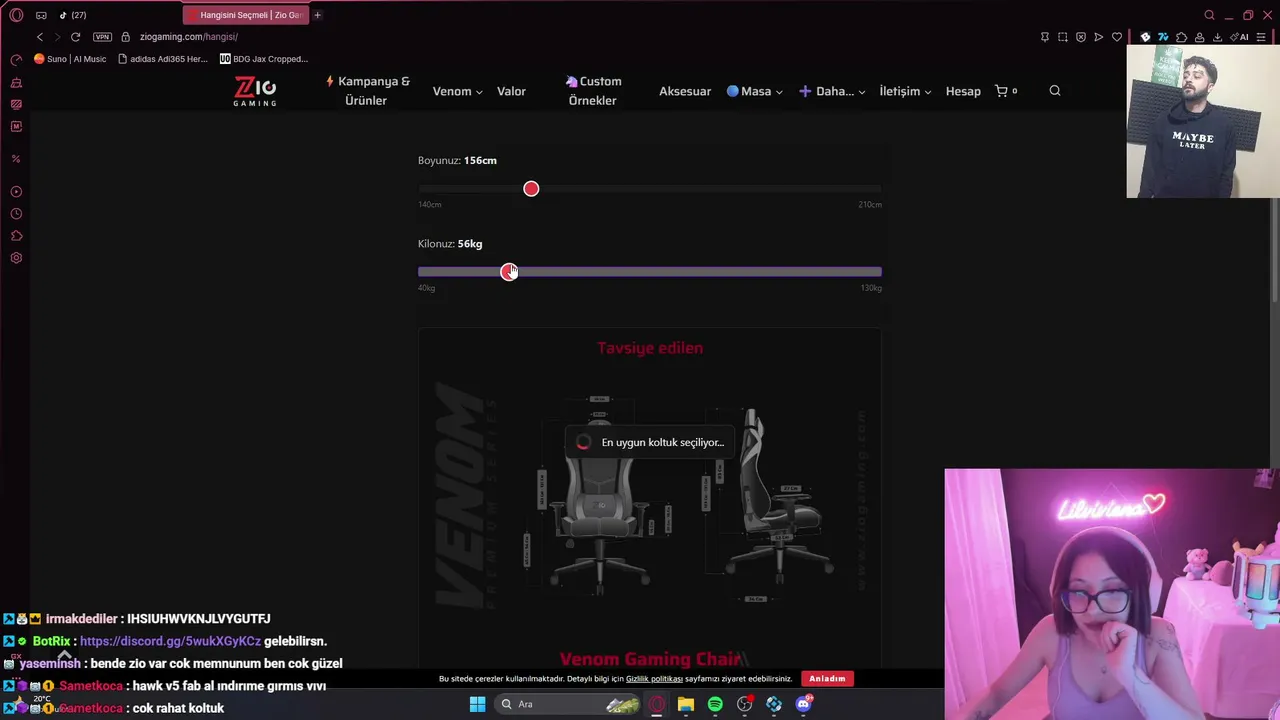
Task: Open the sidebar player icon
Action: (16, 192)
